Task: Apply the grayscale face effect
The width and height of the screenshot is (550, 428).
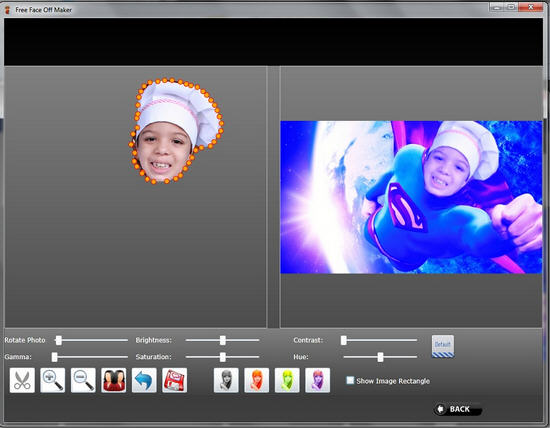Action: 226,380
